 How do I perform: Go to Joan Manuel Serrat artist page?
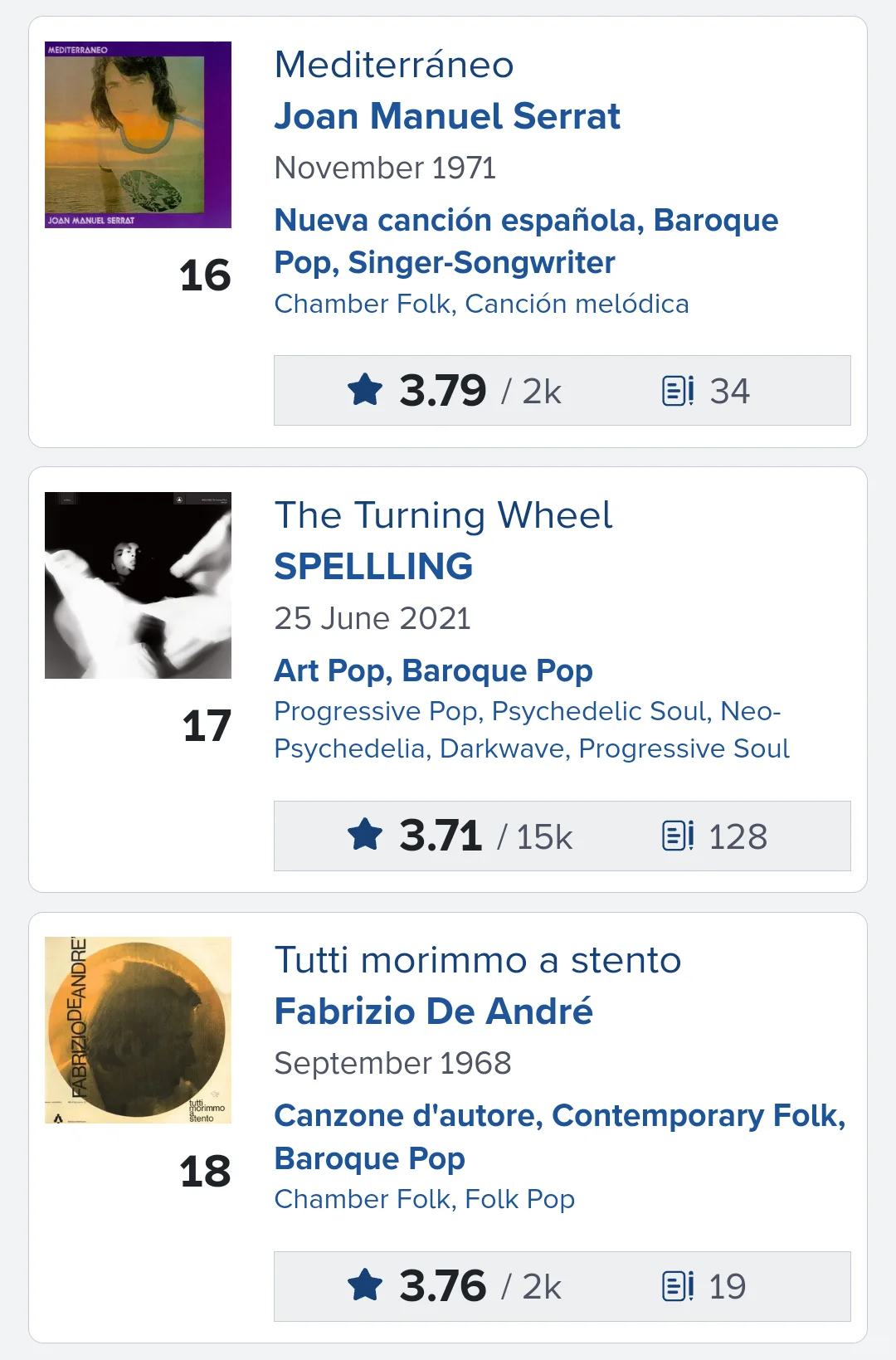point(447,116)
